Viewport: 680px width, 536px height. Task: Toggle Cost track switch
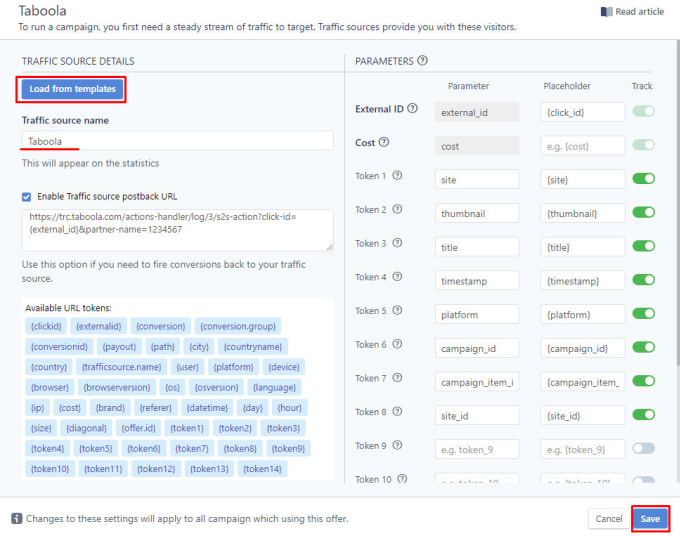point(644,145)
